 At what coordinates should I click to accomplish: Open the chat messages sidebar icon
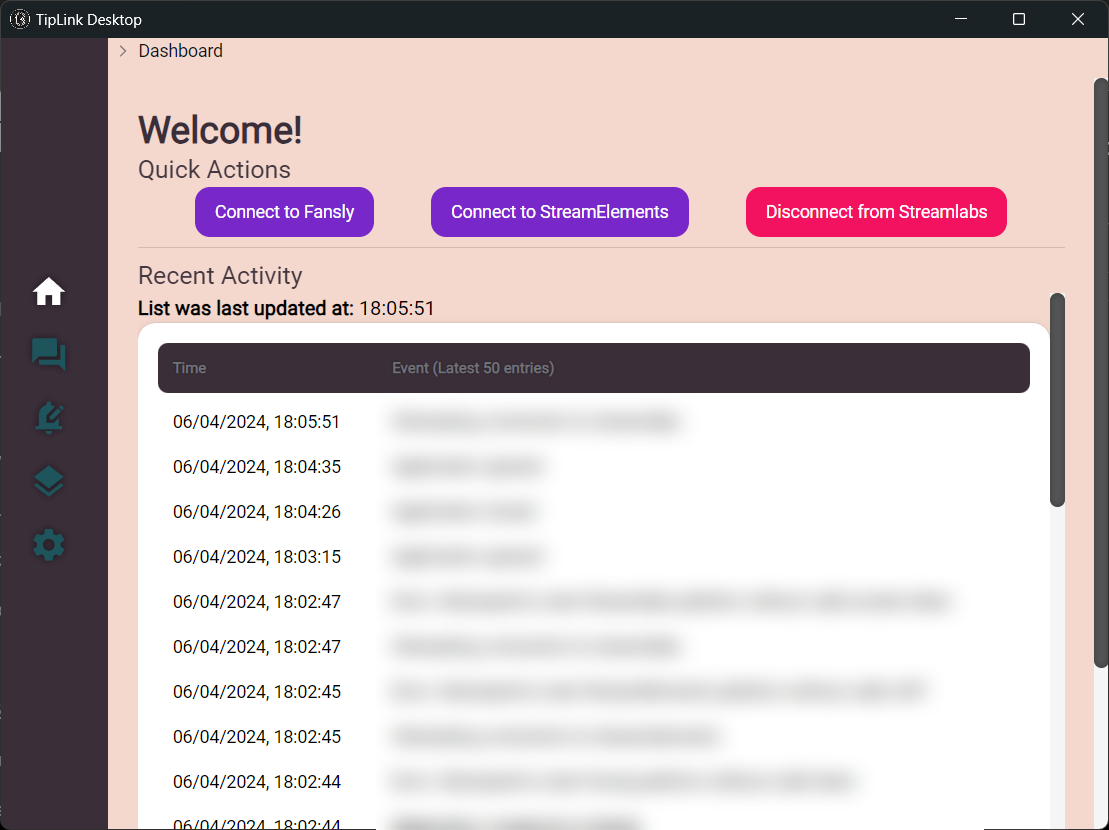coord(49,354)
